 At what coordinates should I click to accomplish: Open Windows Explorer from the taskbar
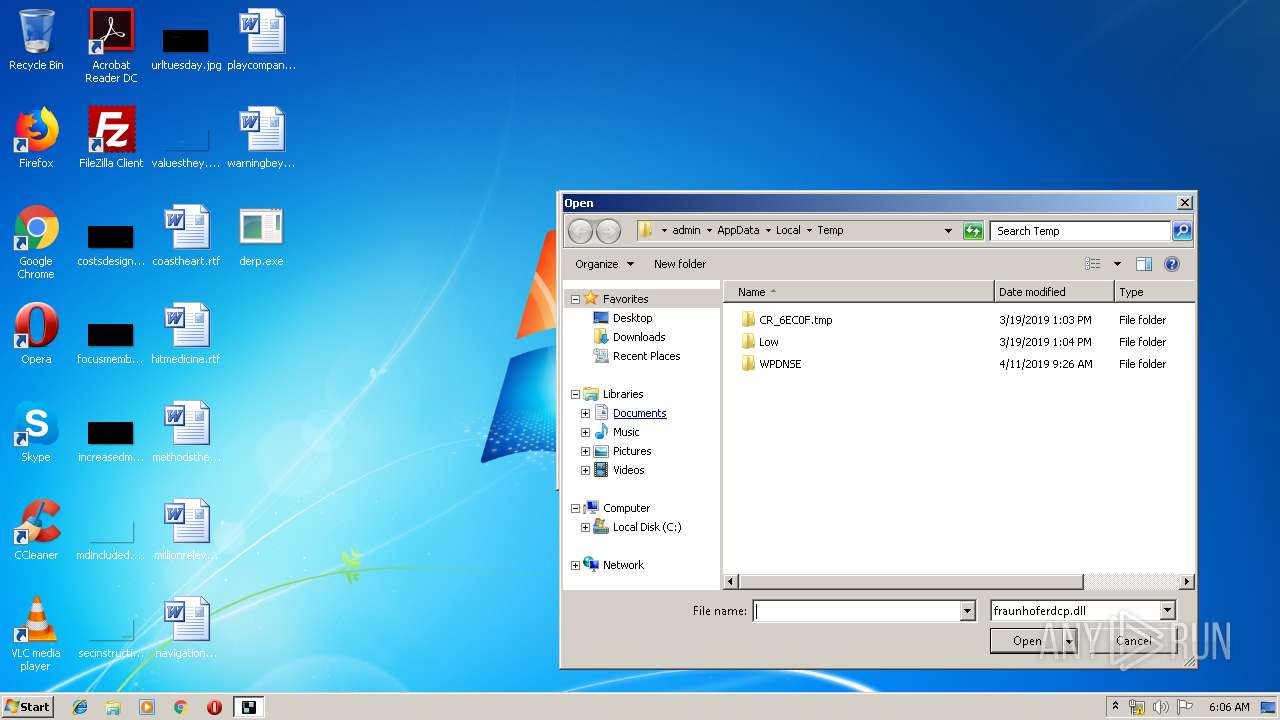tap(113, 707)
